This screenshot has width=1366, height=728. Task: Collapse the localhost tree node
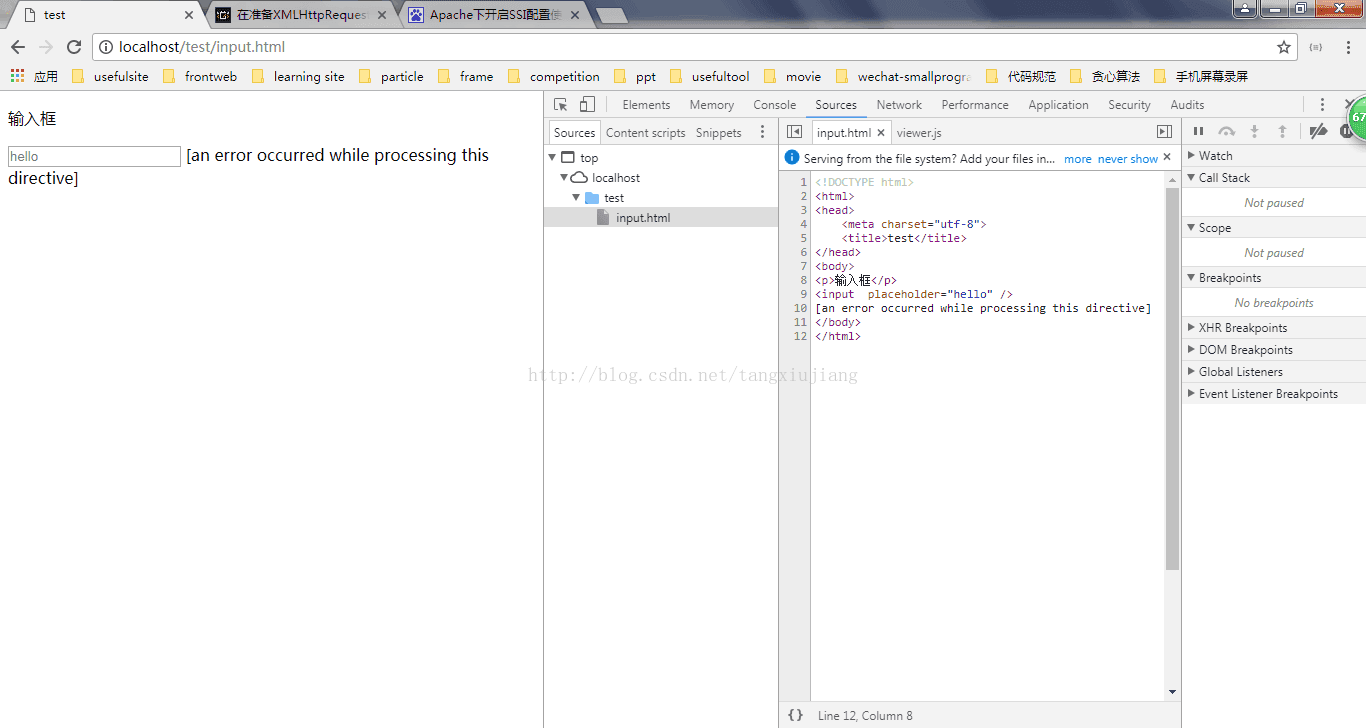tap(564, 178)
